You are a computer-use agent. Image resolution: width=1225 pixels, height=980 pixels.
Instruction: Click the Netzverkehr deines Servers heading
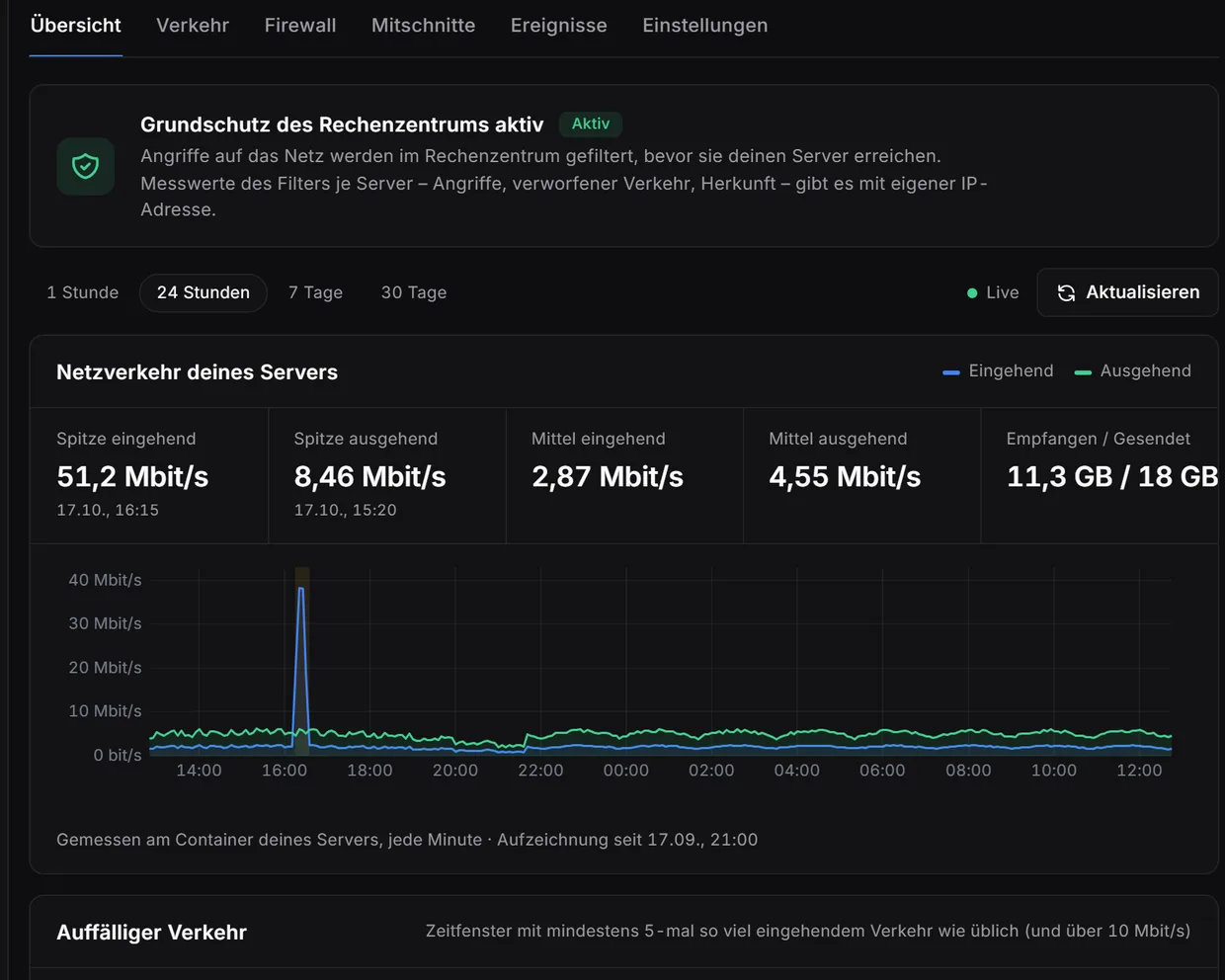pos(197,372)
